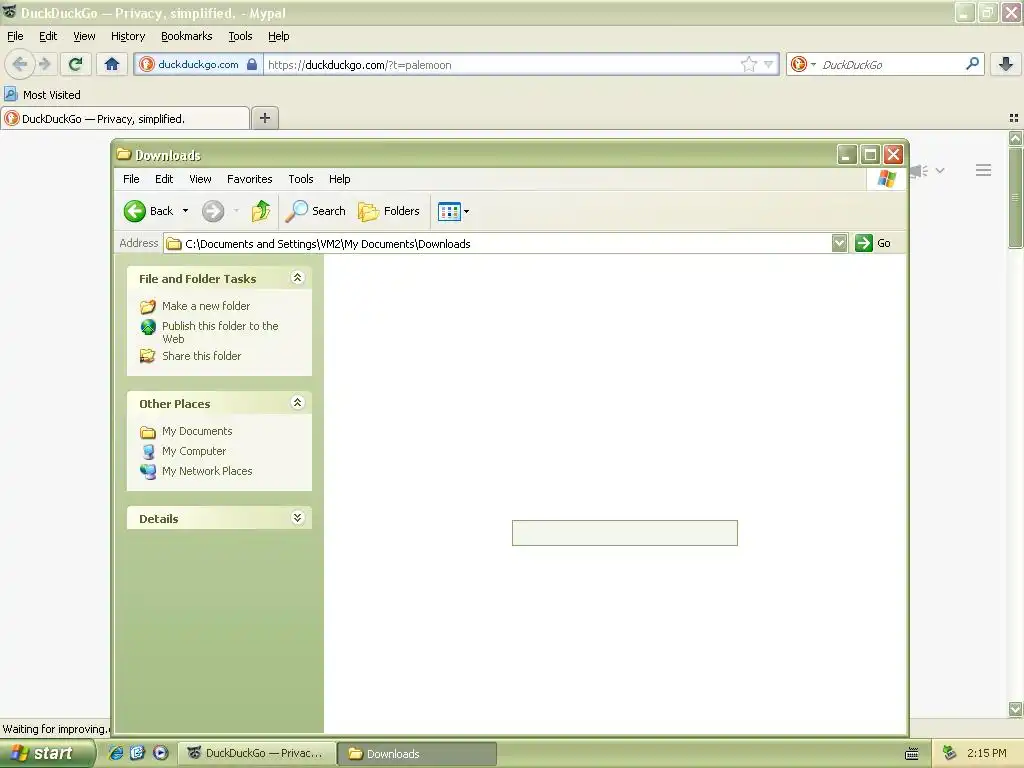This screenshot has height=768, width=1024.
Task: Click the Explorer Forward arrow button
Action: [x=213, y=211]
